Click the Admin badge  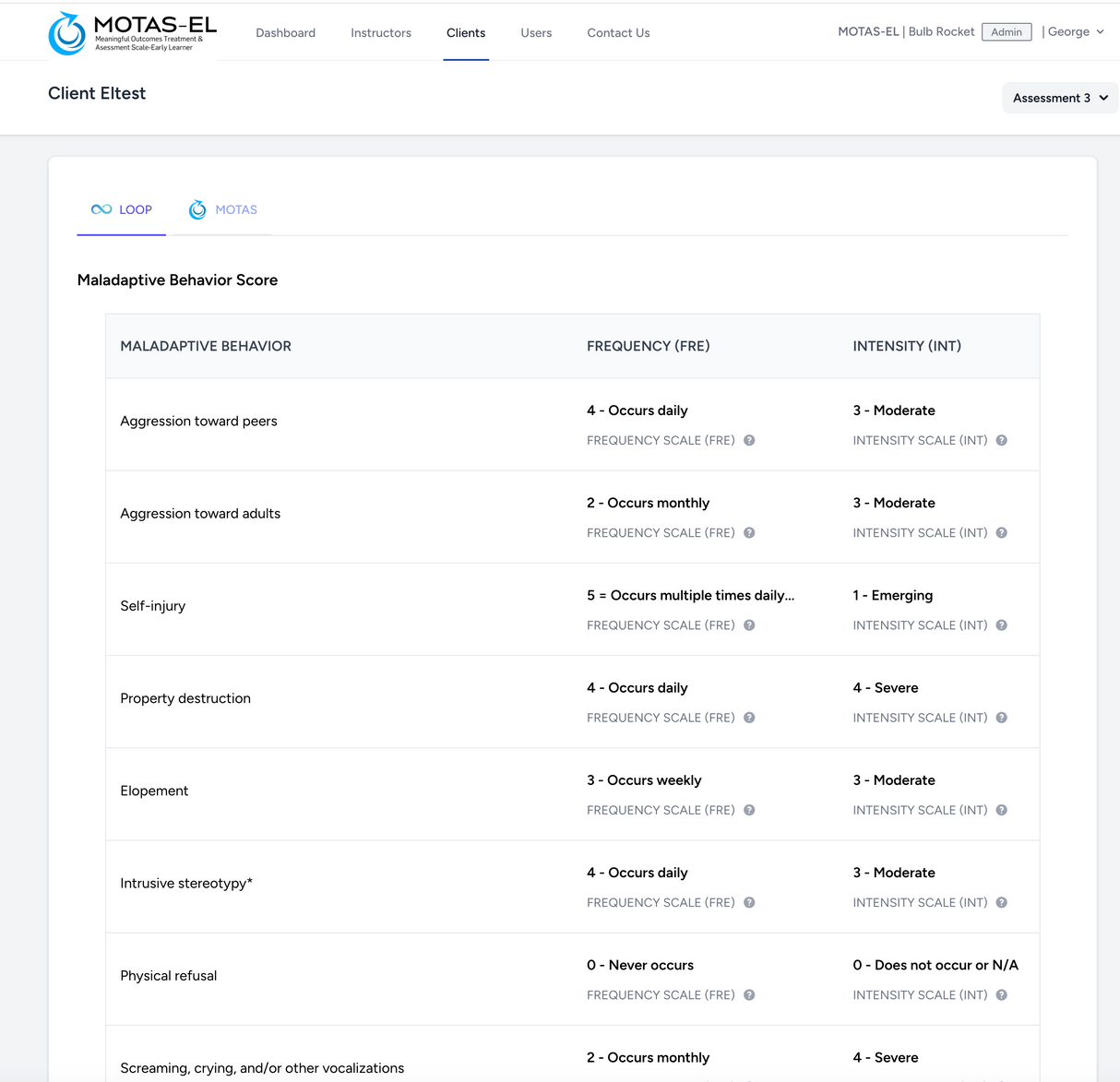(1007, 31)
